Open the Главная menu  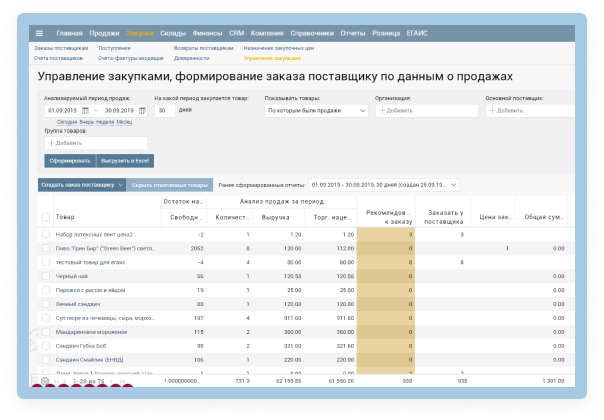point(69,33)
